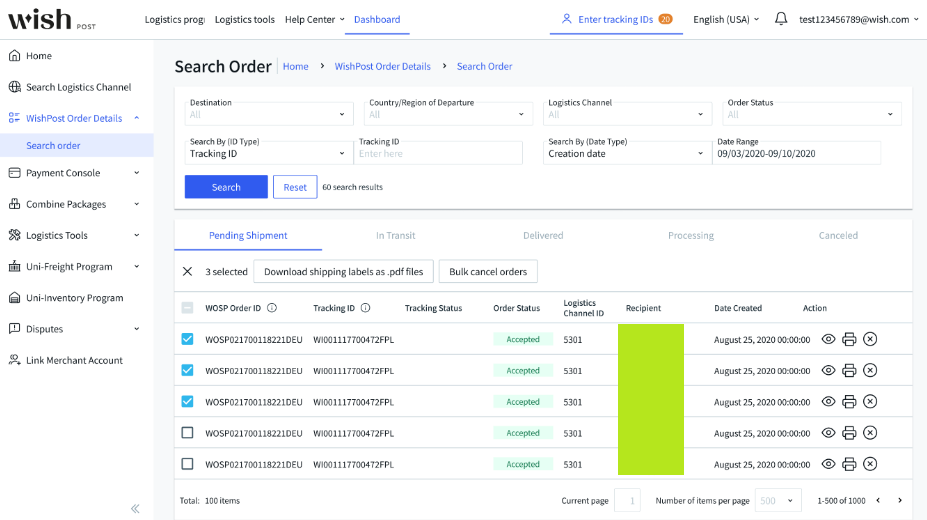Click the info icon next to WOSP Order ID

coord(272,308)
